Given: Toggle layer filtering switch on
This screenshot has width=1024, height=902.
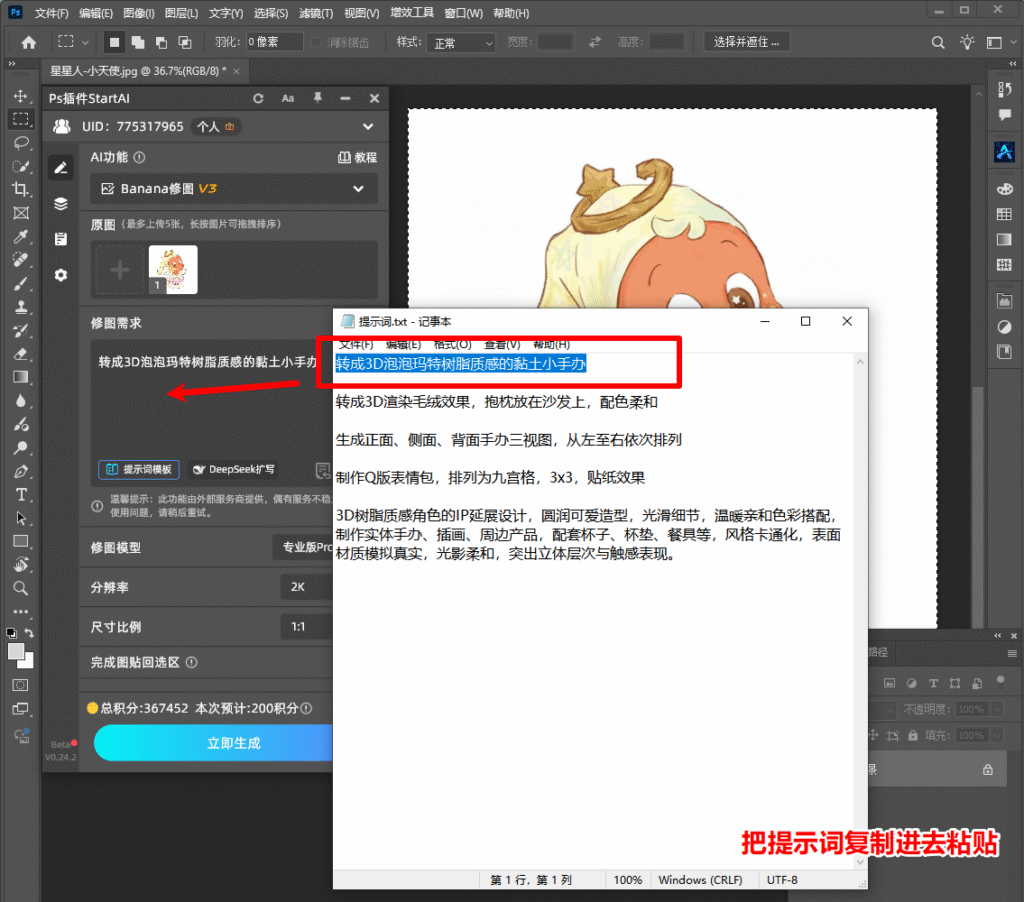Looking at the screenshot, I should 1000,681.
